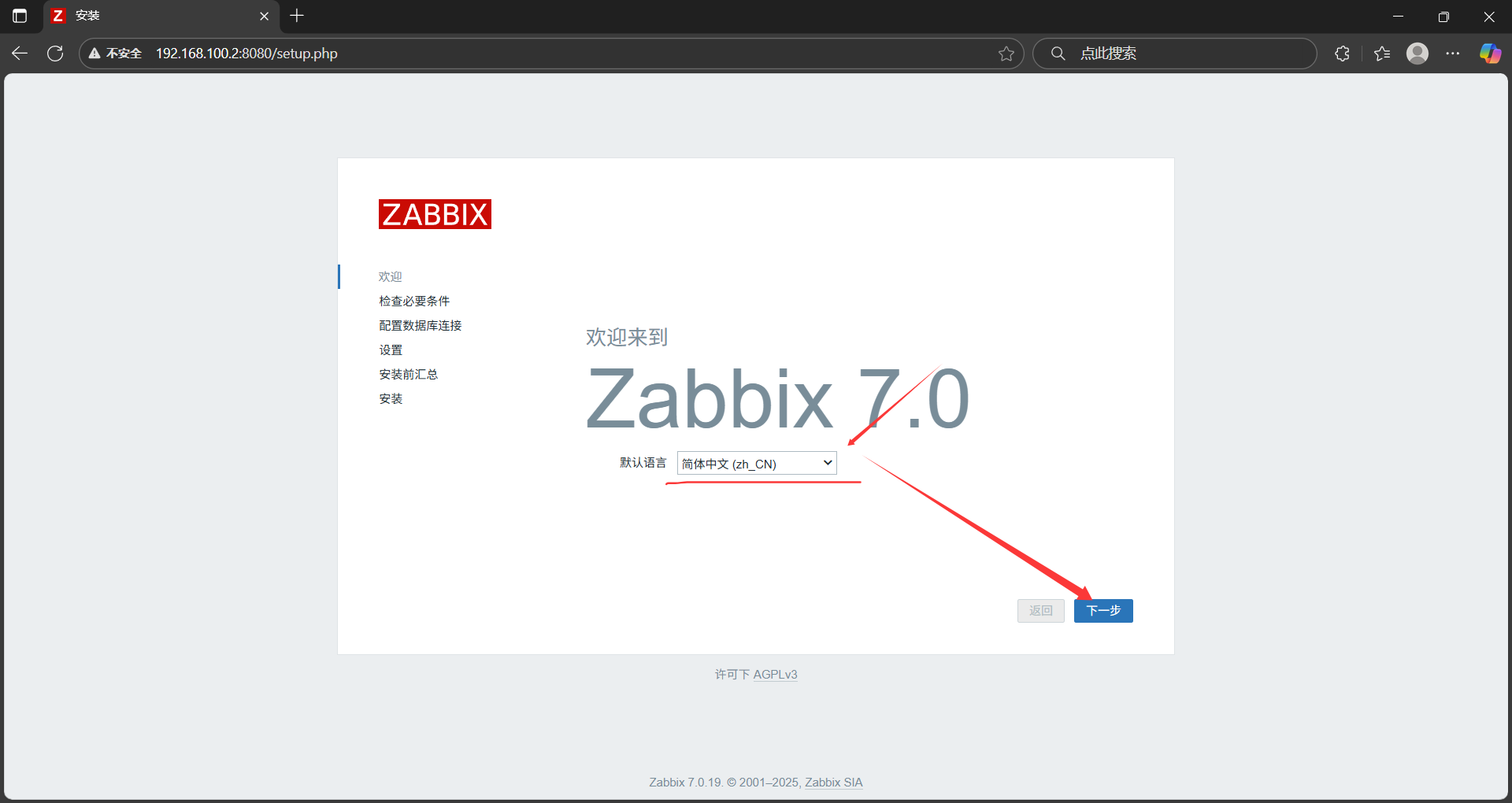Open the 默认语言 dropdown
Screen dimensions: 1512x803
757,463
